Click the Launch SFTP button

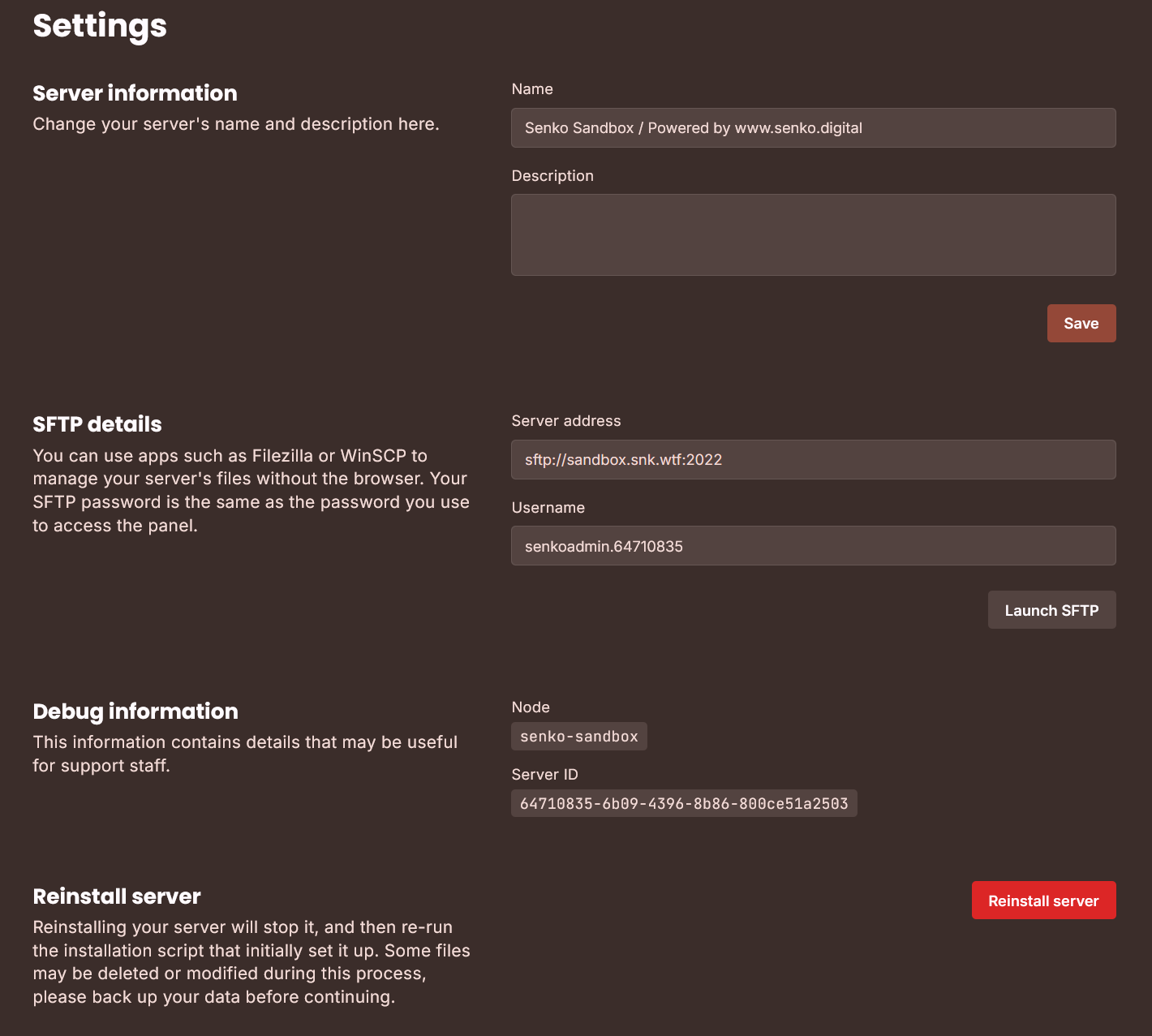point(1051,609)
